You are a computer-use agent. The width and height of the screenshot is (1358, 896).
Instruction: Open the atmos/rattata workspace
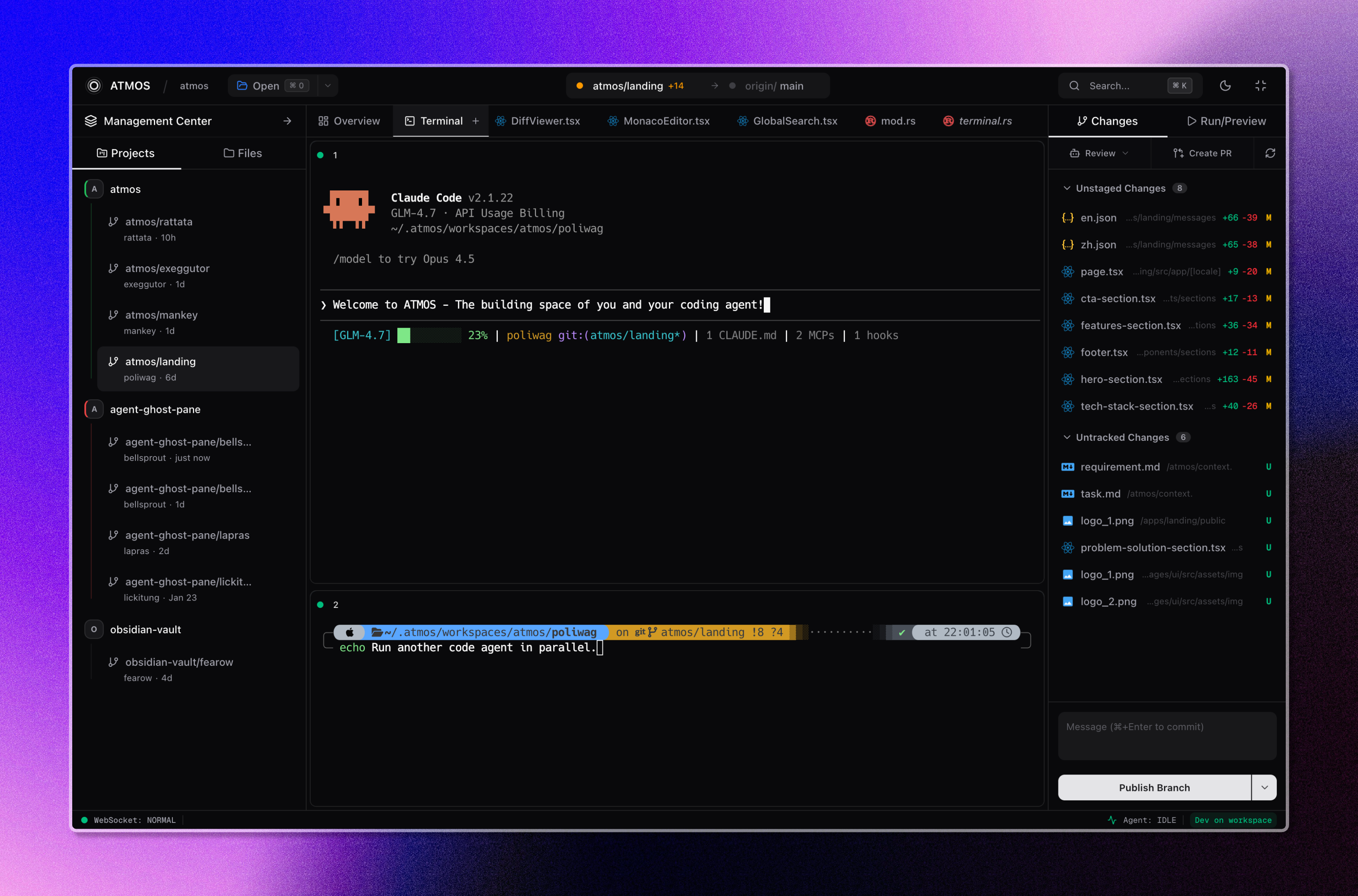(x=198, y=229)
